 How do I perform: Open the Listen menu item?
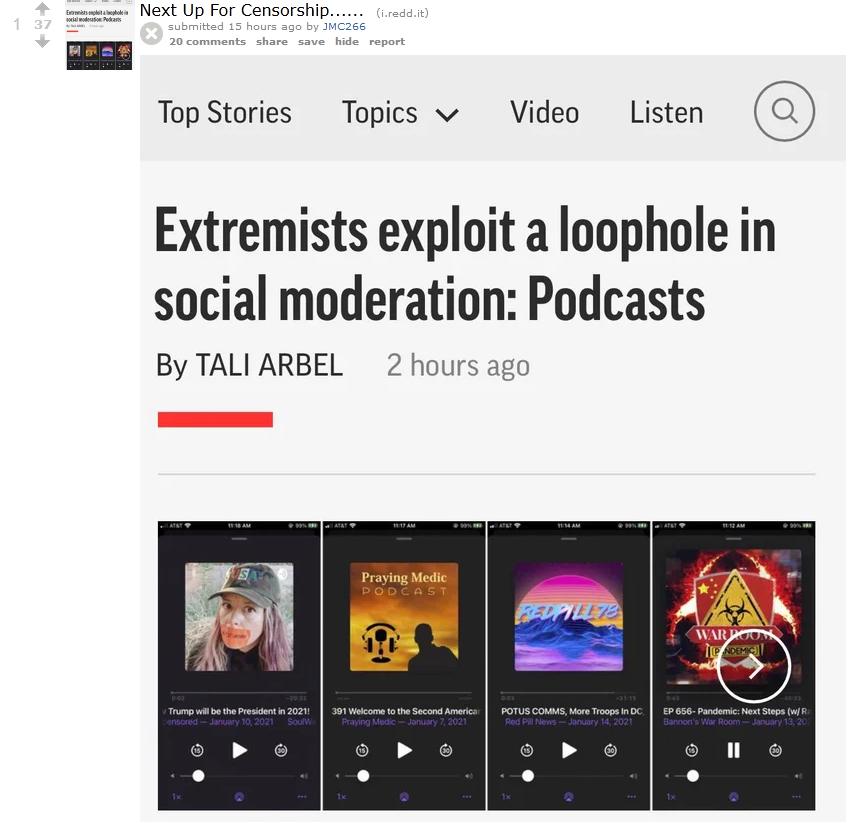[x=666, y=113]
